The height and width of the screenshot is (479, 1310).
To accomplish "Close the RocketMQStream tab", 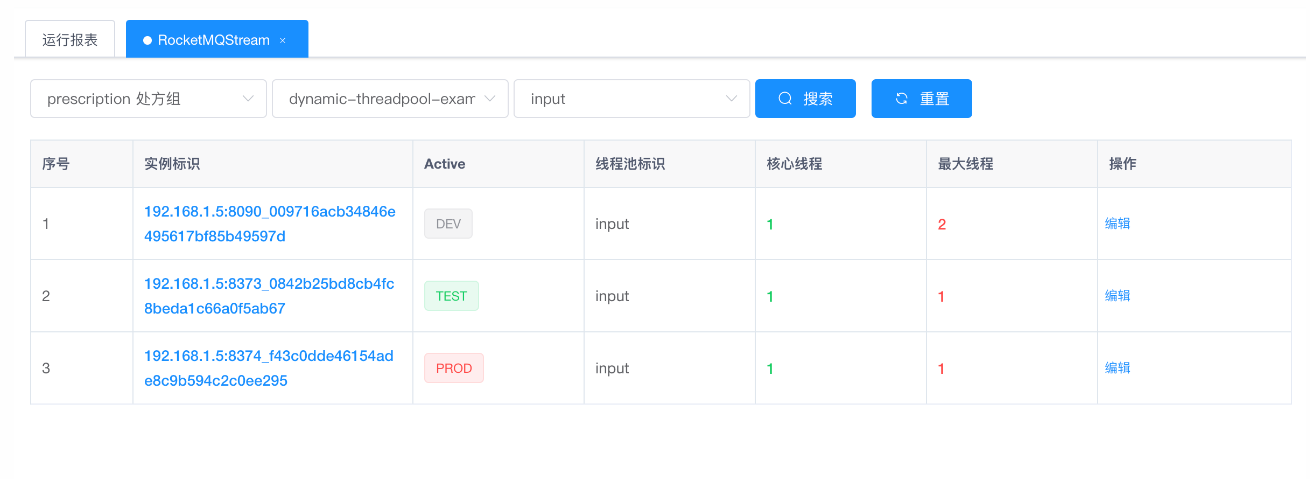I will click(x=283, y=41).
